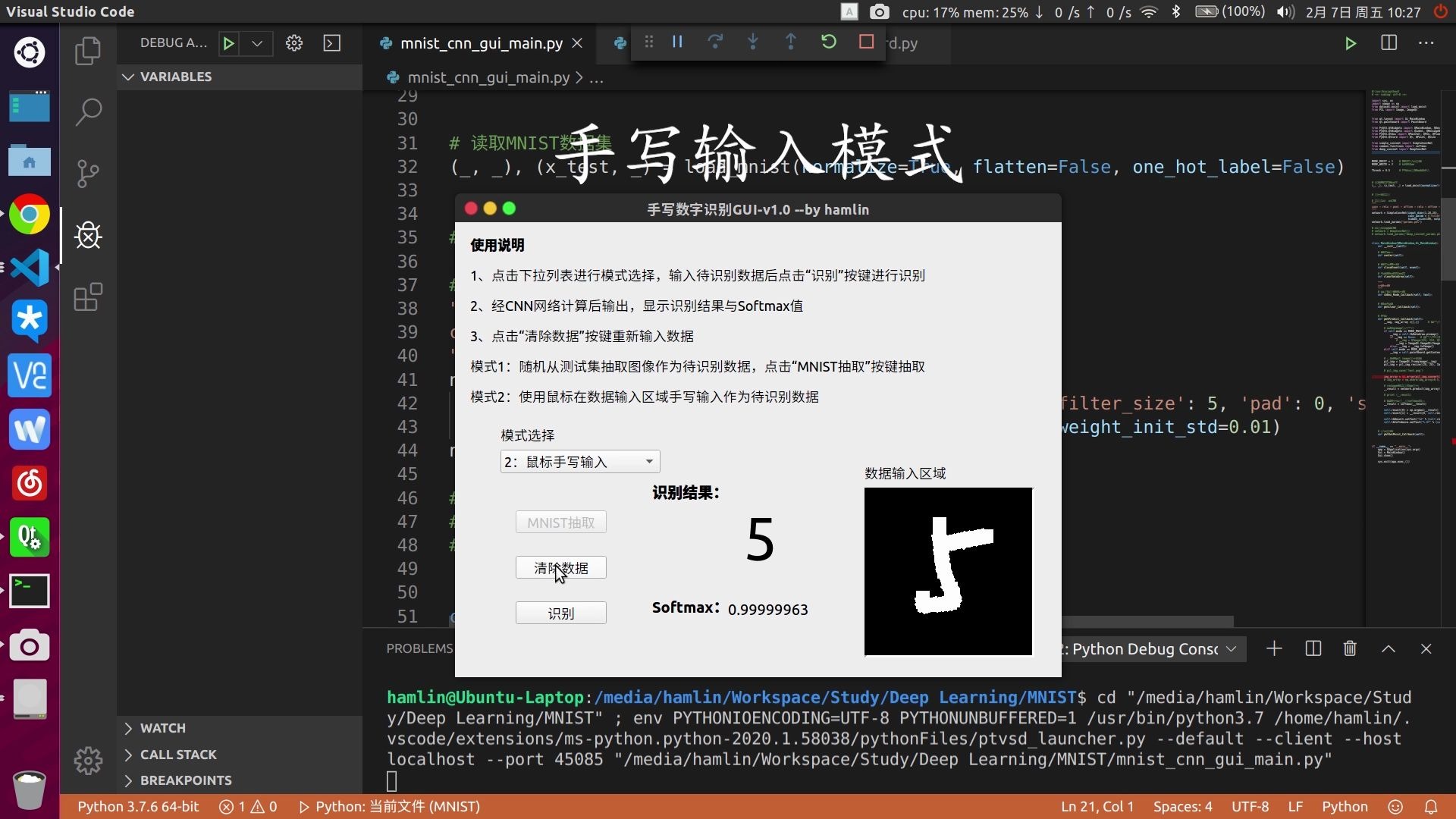Open the Extensions view icon
This screenshot has width=1456, height=819.
click(88, 297)
